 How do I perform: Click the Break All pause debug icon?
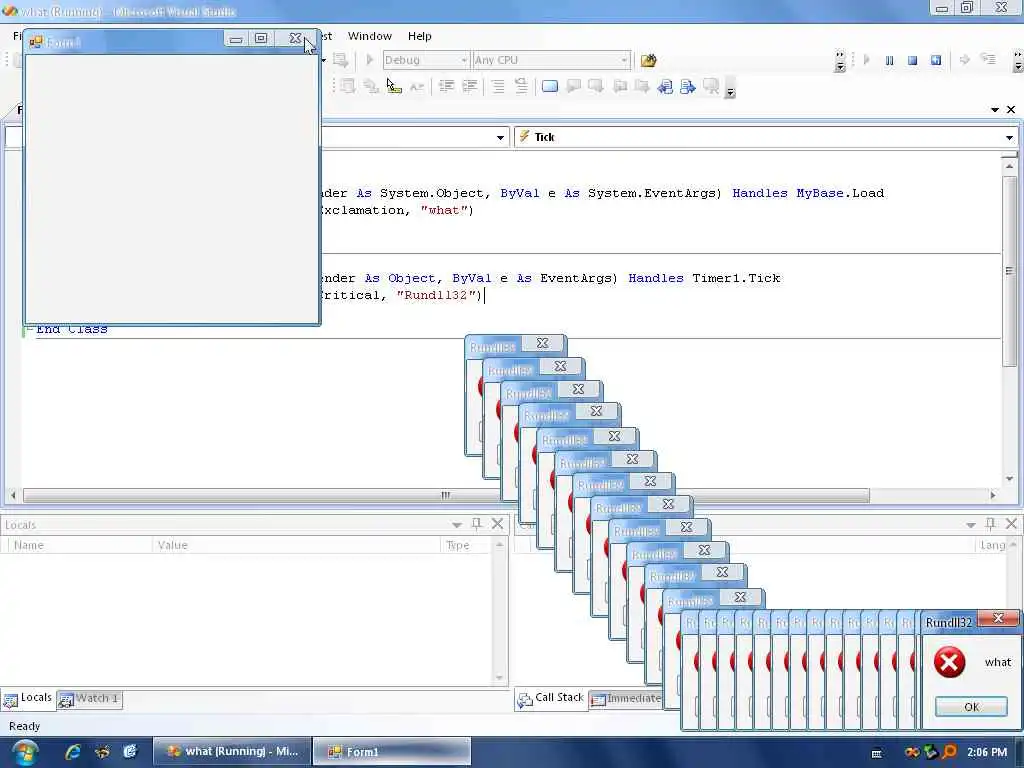tap(889, 60)
